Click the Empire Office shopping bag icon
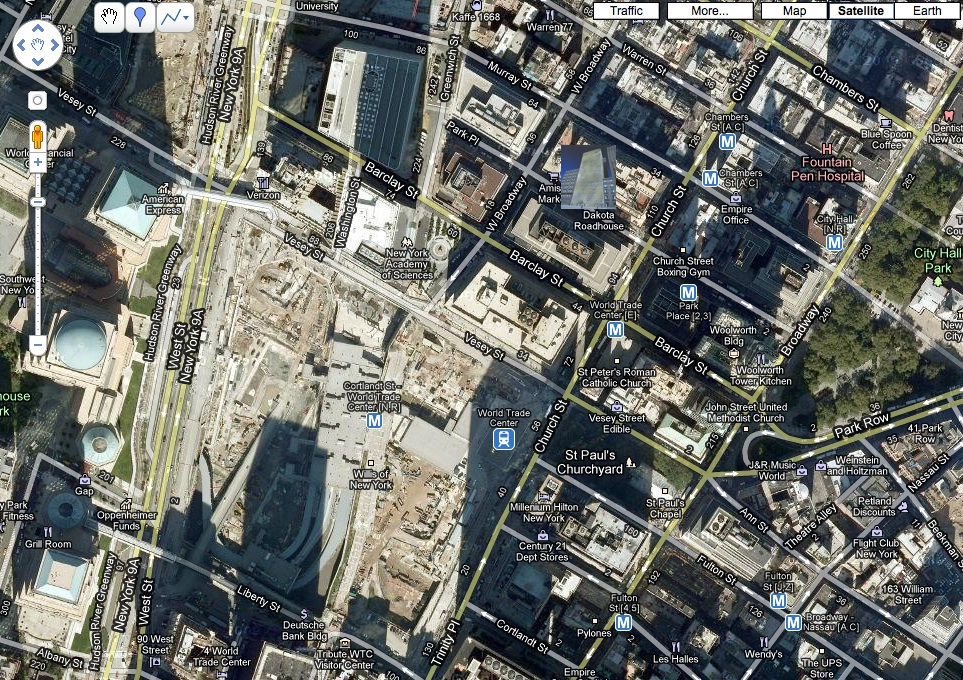Viewport: 963px width, 680px height. point(736,198)
